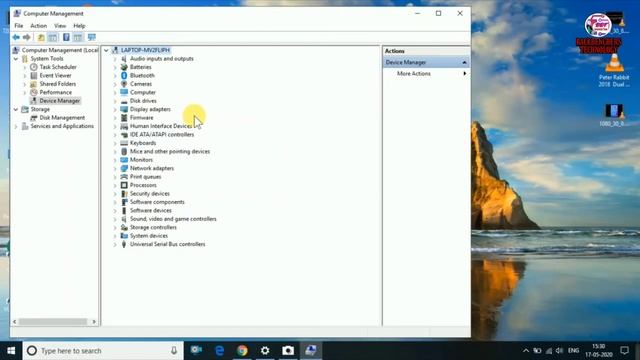This screenshot has height=360, width=640.
Task: Click the Processors category icon
Action: tap(124, 185)
